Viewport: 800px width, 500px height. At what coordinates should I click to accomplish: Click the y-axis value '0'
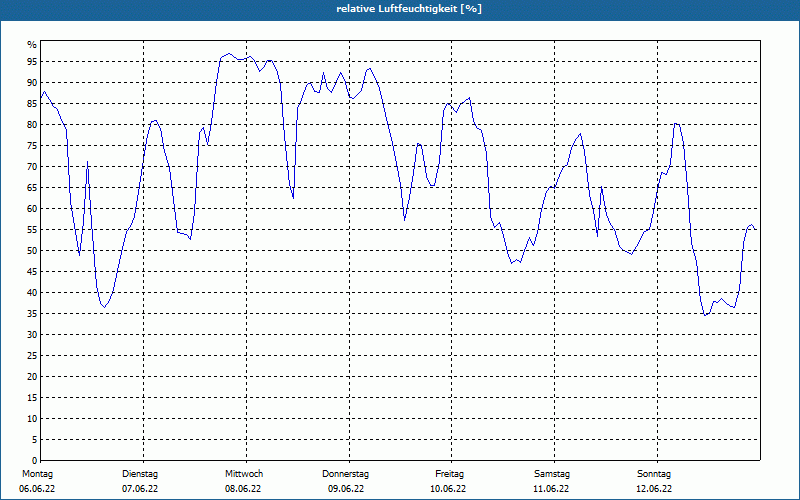pyautogui.click(x=35, y=461)
